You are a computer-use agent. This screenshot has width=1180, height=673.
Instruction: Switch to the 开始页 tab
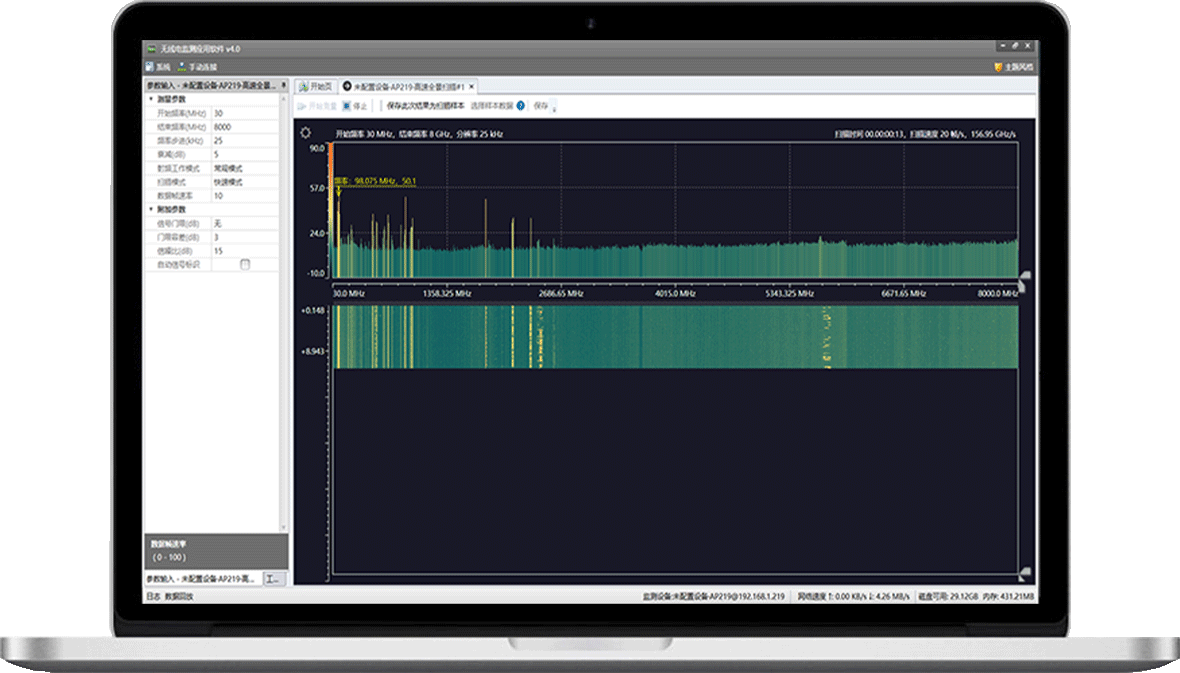tap(316, 87)
